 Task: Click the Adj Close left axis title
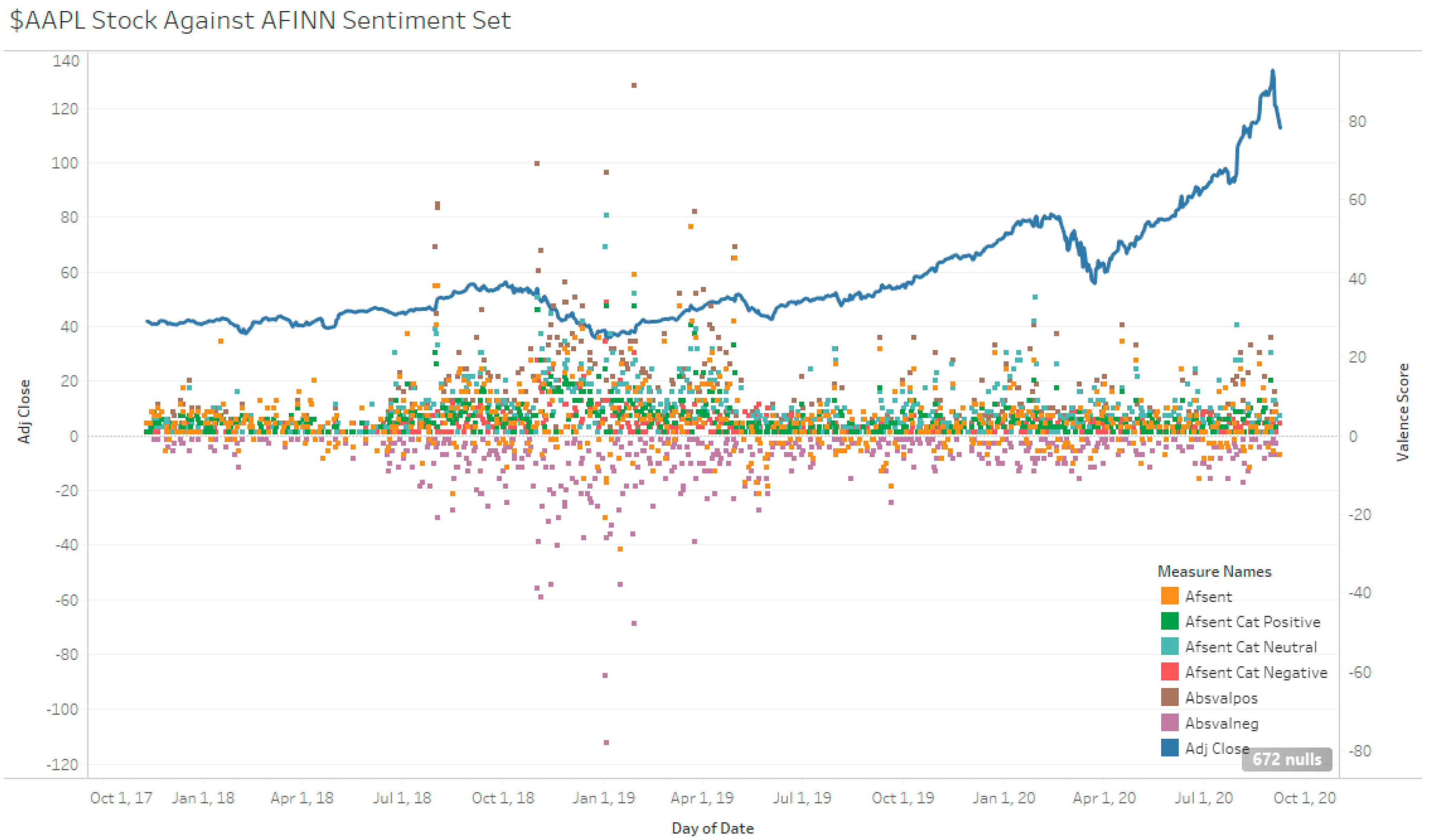click(x=24, y=412)
